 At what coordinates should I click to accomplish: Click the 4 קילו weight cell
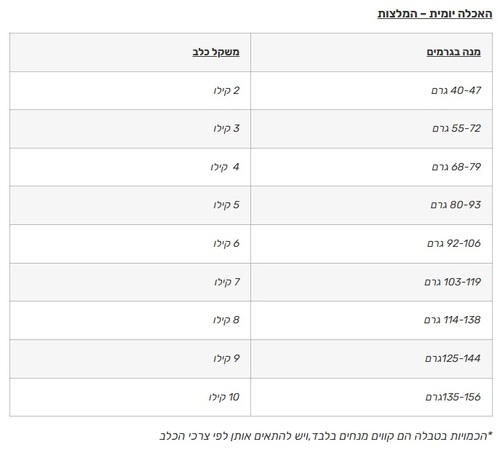130,167
